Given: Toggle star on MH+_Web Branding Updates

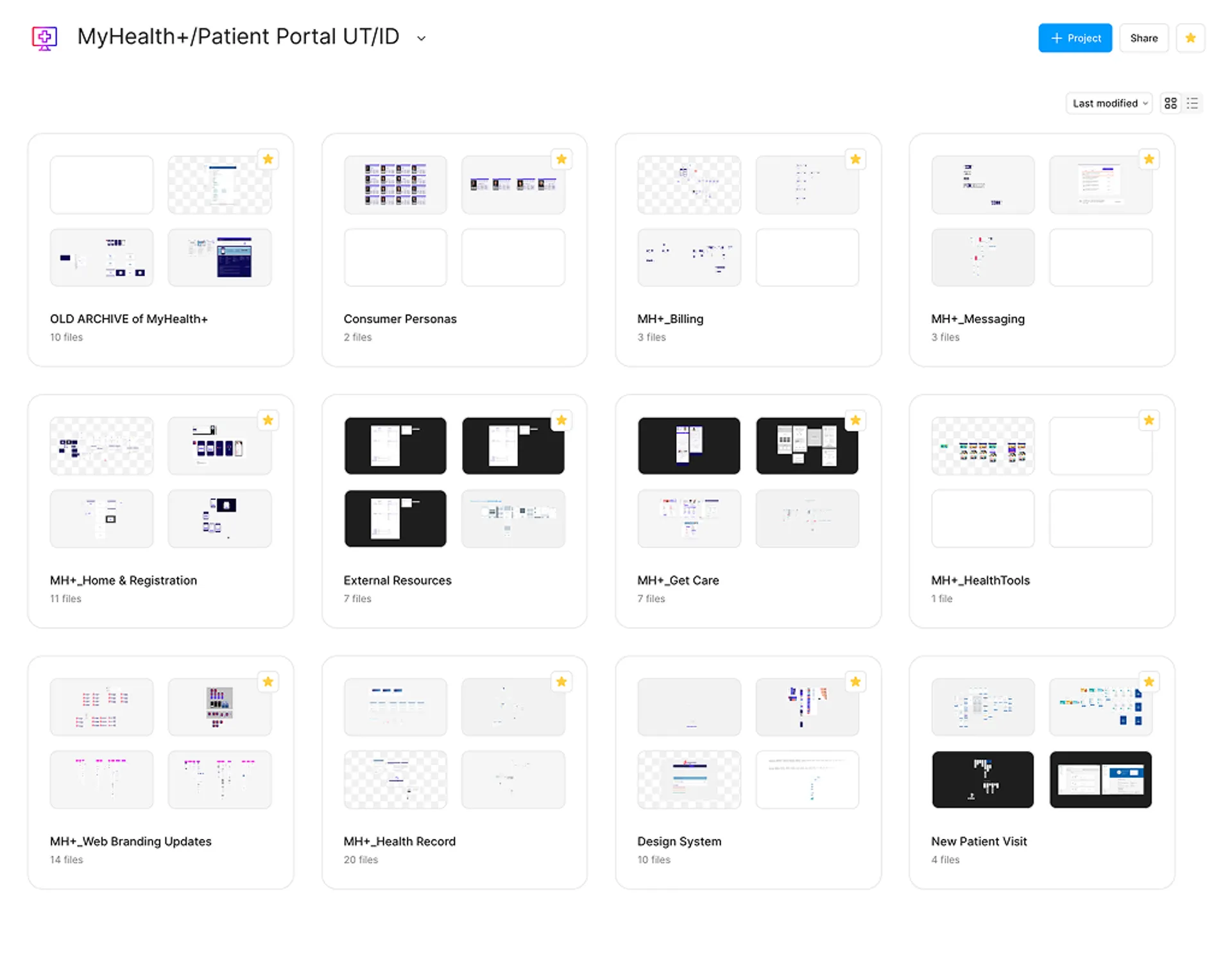Looking at the screenshot, I should [268, 682].
